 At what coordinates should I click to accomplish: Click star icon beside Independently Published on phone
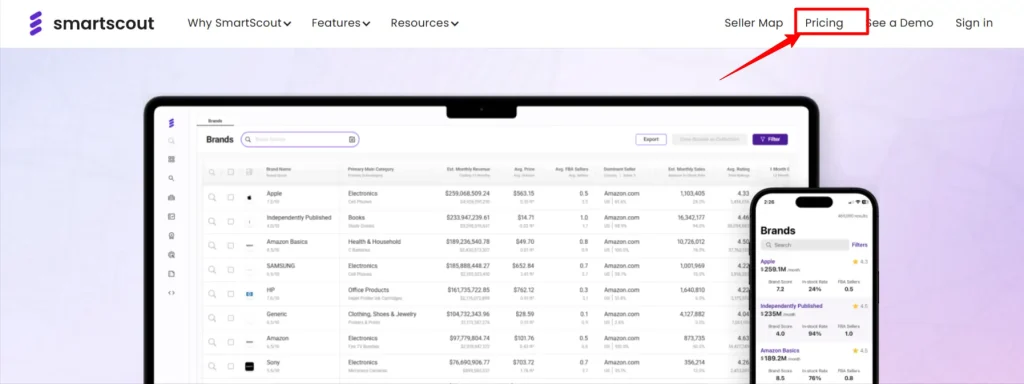(x=856, y=306)
